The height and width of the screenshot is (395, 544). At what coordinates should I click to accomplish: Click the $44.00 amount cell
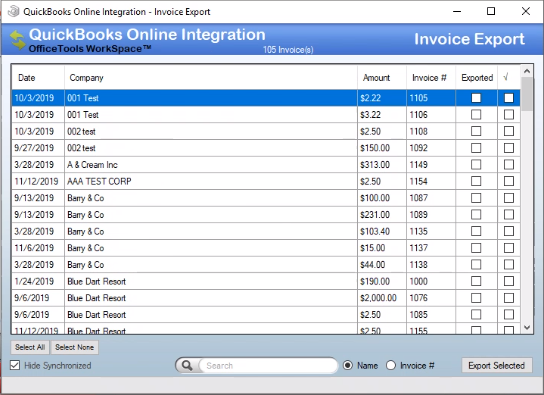[x=382, y=264]
